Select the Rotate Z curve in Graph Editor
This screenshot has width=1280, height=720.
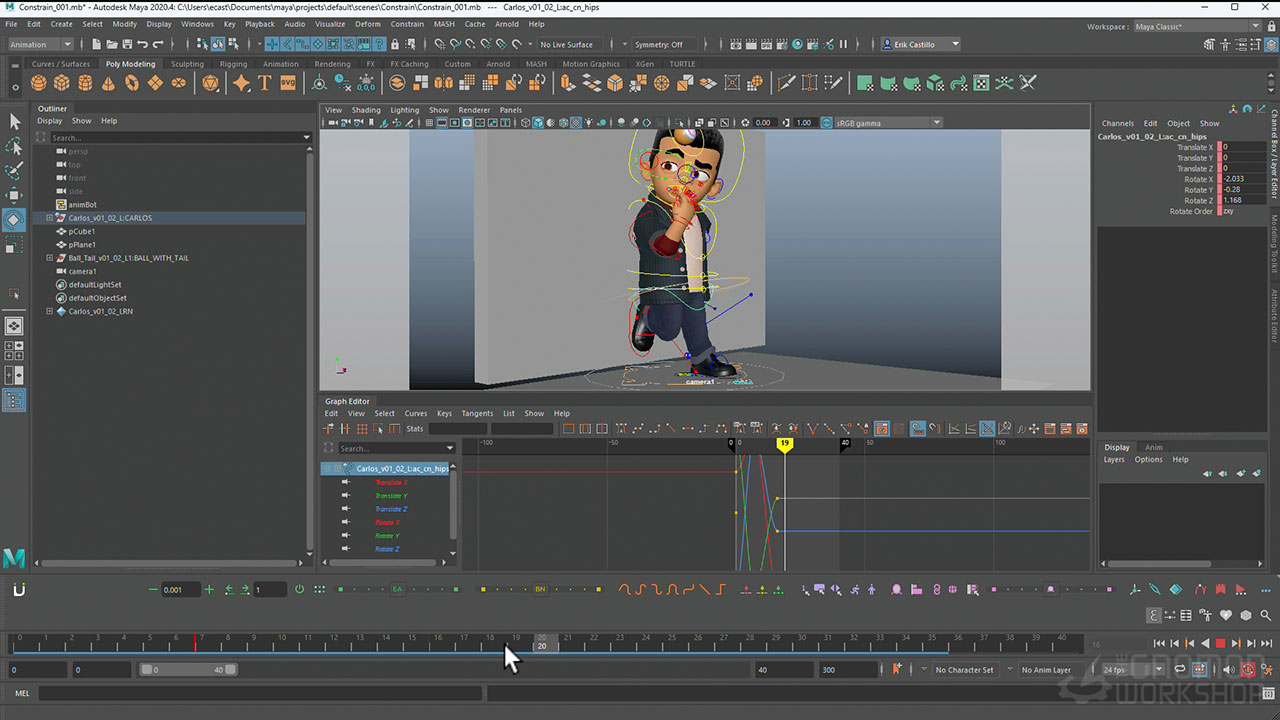point(387,549)
